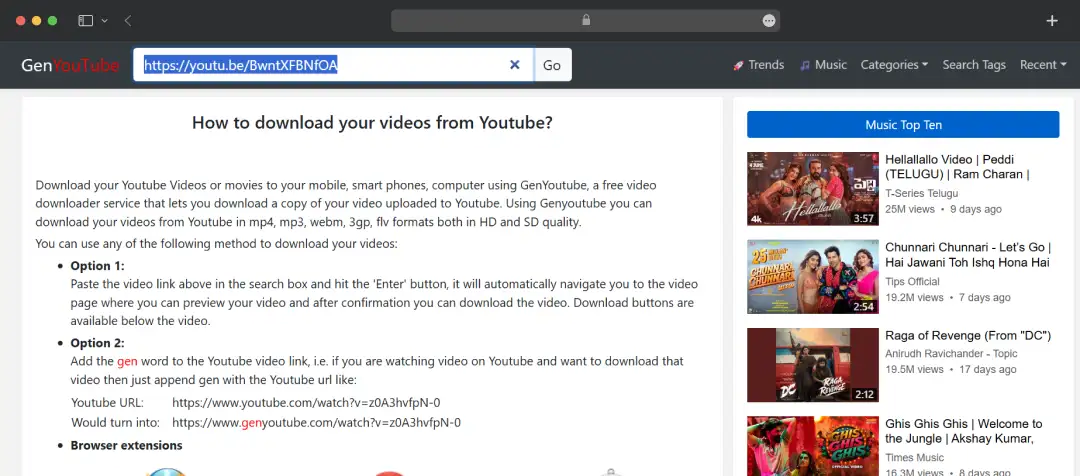This screenshot has height=476, width=1080.
Task: Open Search Tags
Action: click(974, 65)
